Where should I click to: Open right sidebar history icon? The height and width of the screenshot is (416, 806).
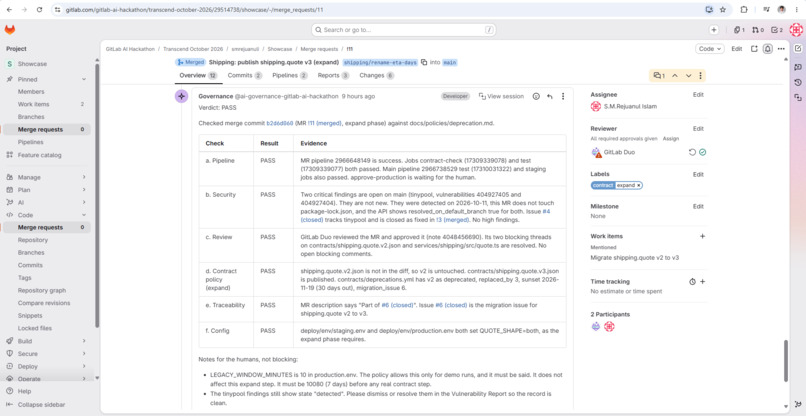tap(798, 82)
